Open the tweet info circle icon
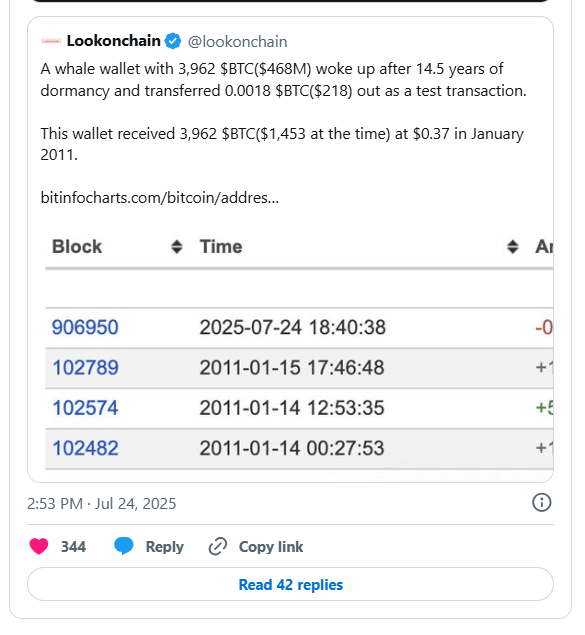 pos(541,503)
